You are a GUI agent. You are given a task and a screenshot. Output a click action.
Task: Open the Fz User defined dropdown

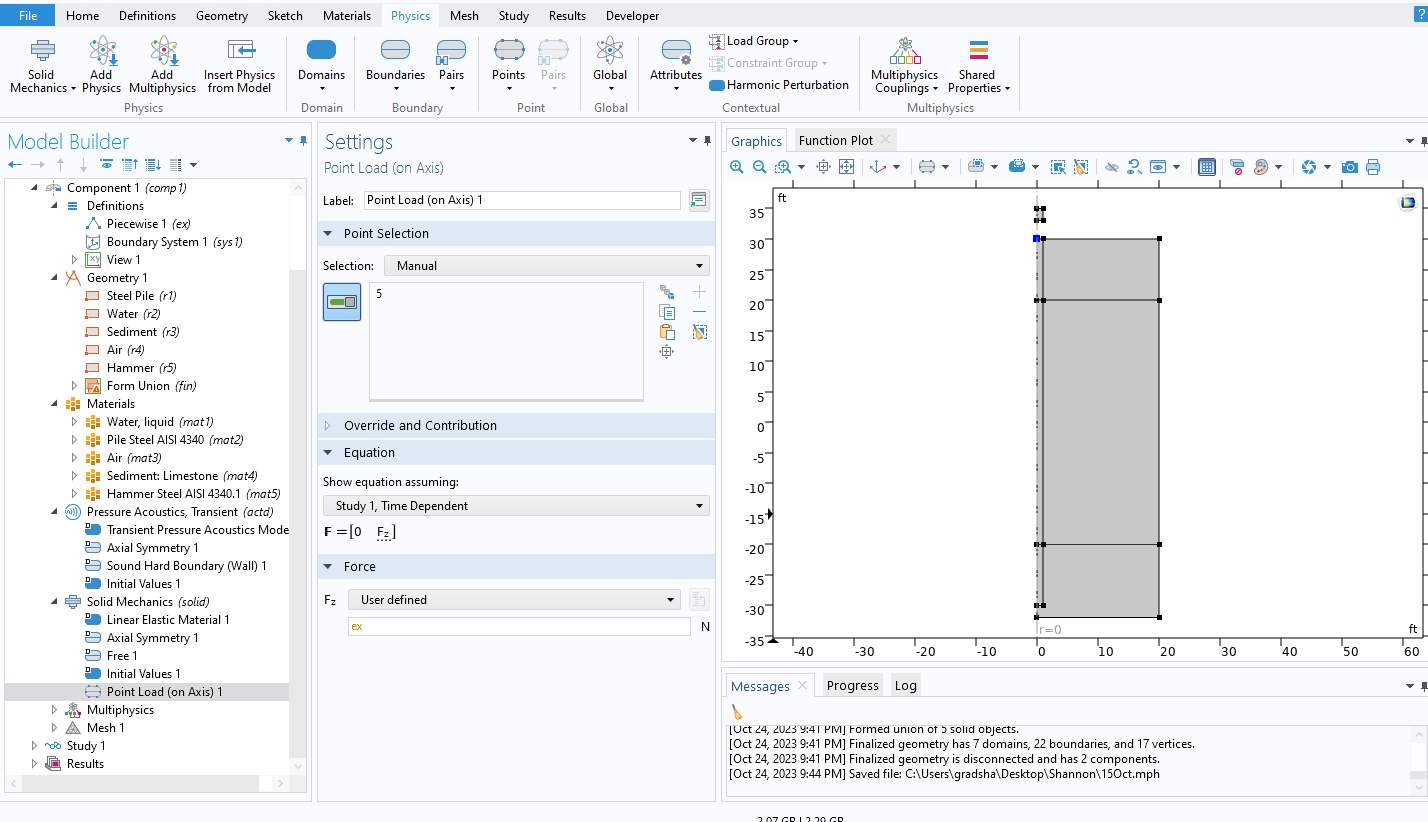[513, 600]
